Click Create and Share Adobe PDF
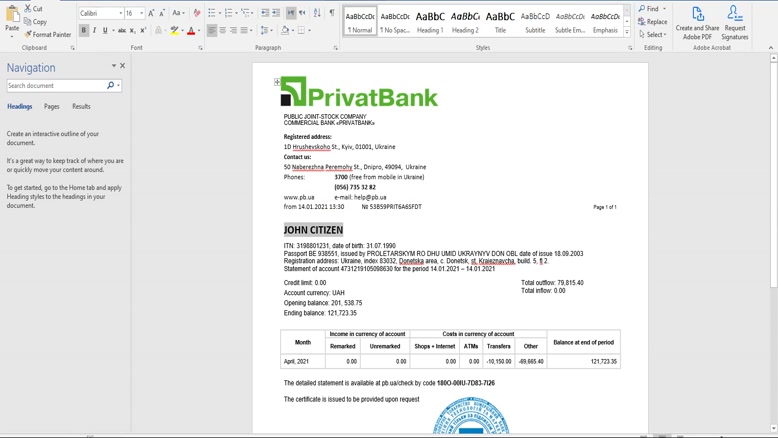This screenshot has width=778, height=438. 697,22
